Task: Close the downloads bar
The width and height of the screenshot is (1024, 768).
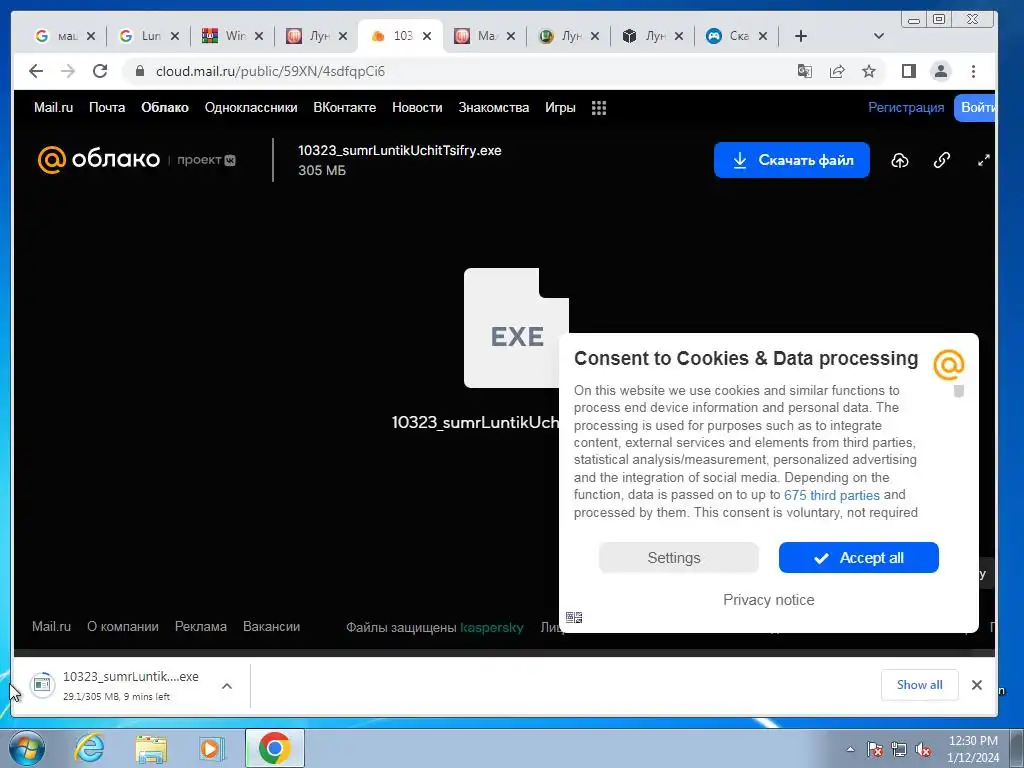Action: [976, 684]
